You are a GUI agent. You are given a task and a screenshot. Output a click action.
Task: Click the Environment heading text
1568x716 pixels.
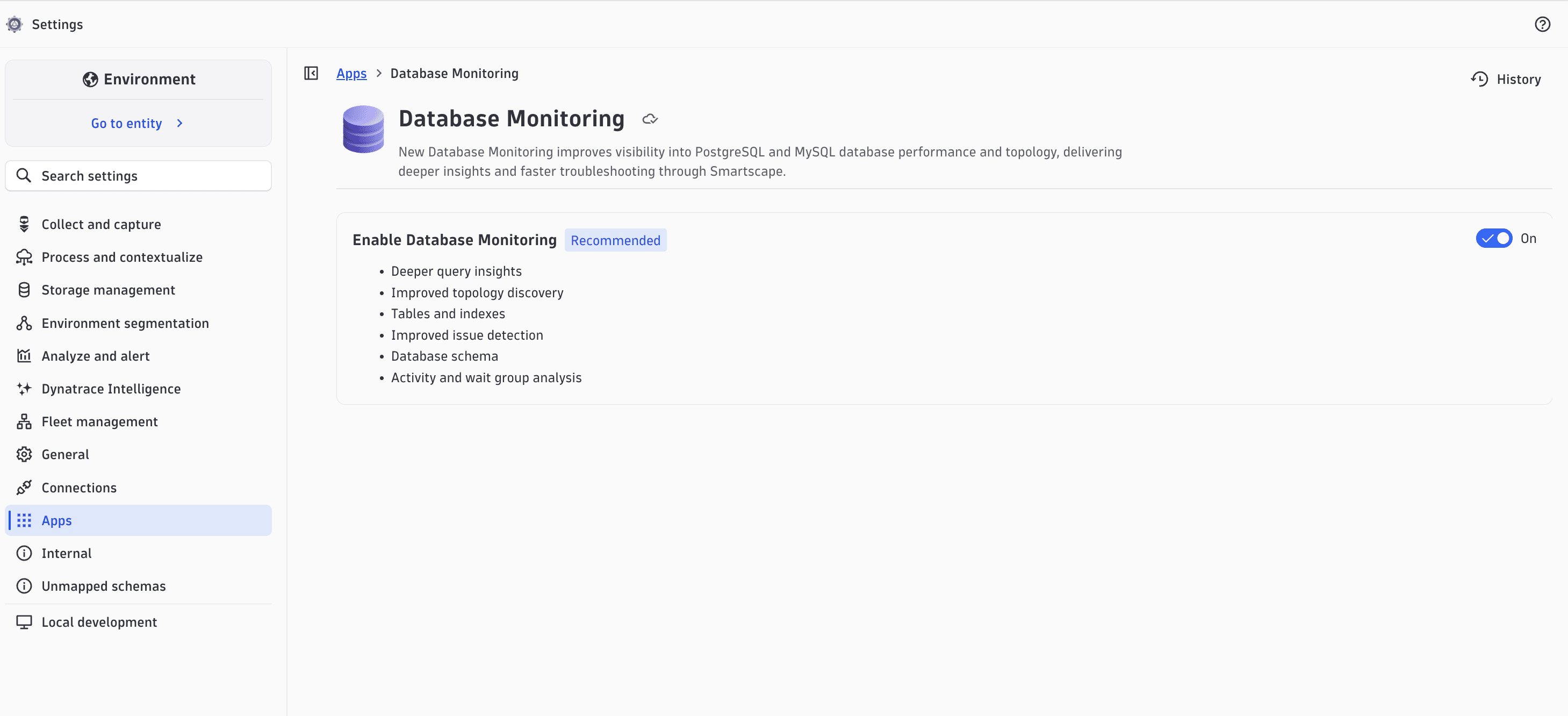pos(149,80)
